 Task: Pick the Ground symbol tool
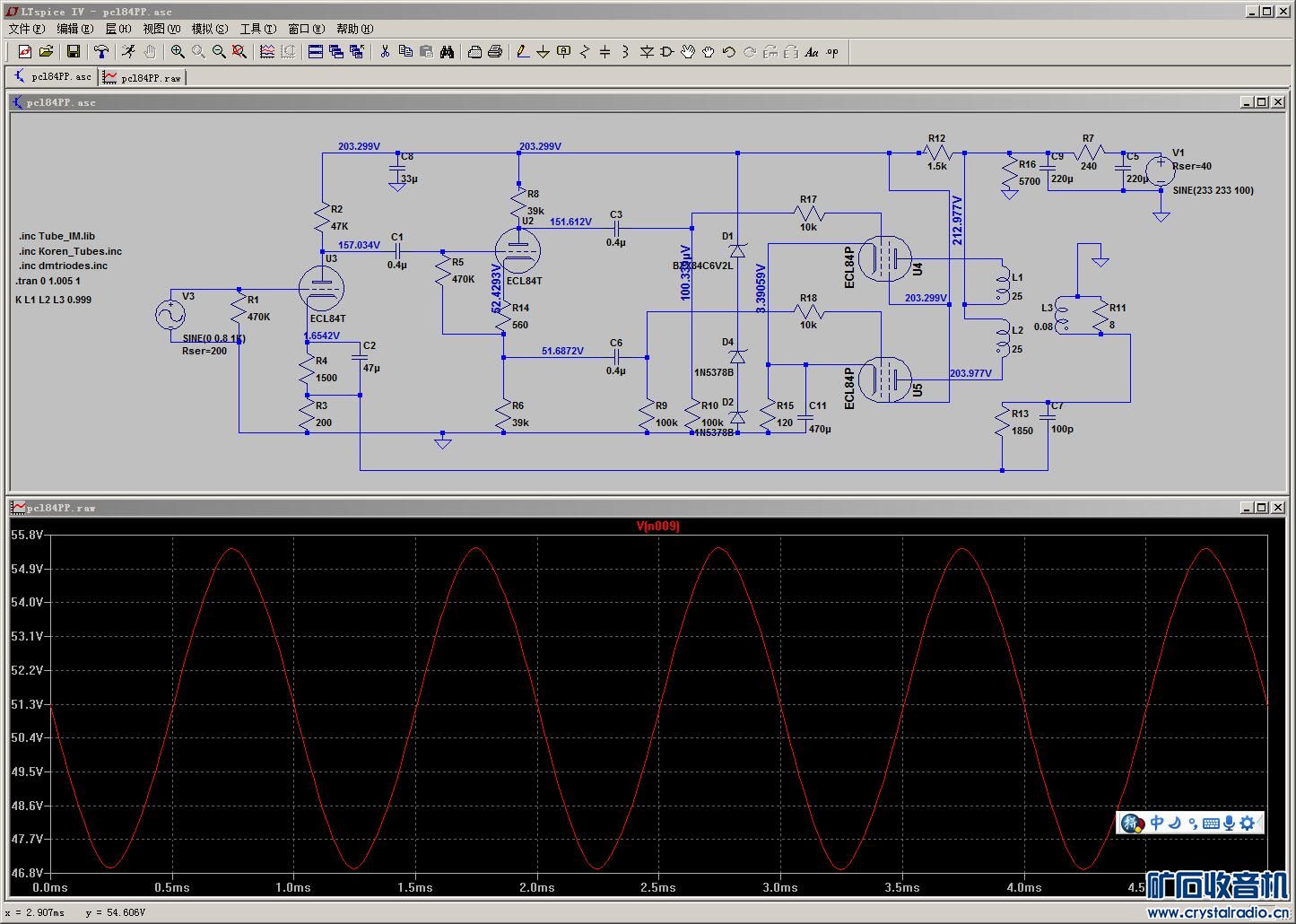click(x=543, y=52)
